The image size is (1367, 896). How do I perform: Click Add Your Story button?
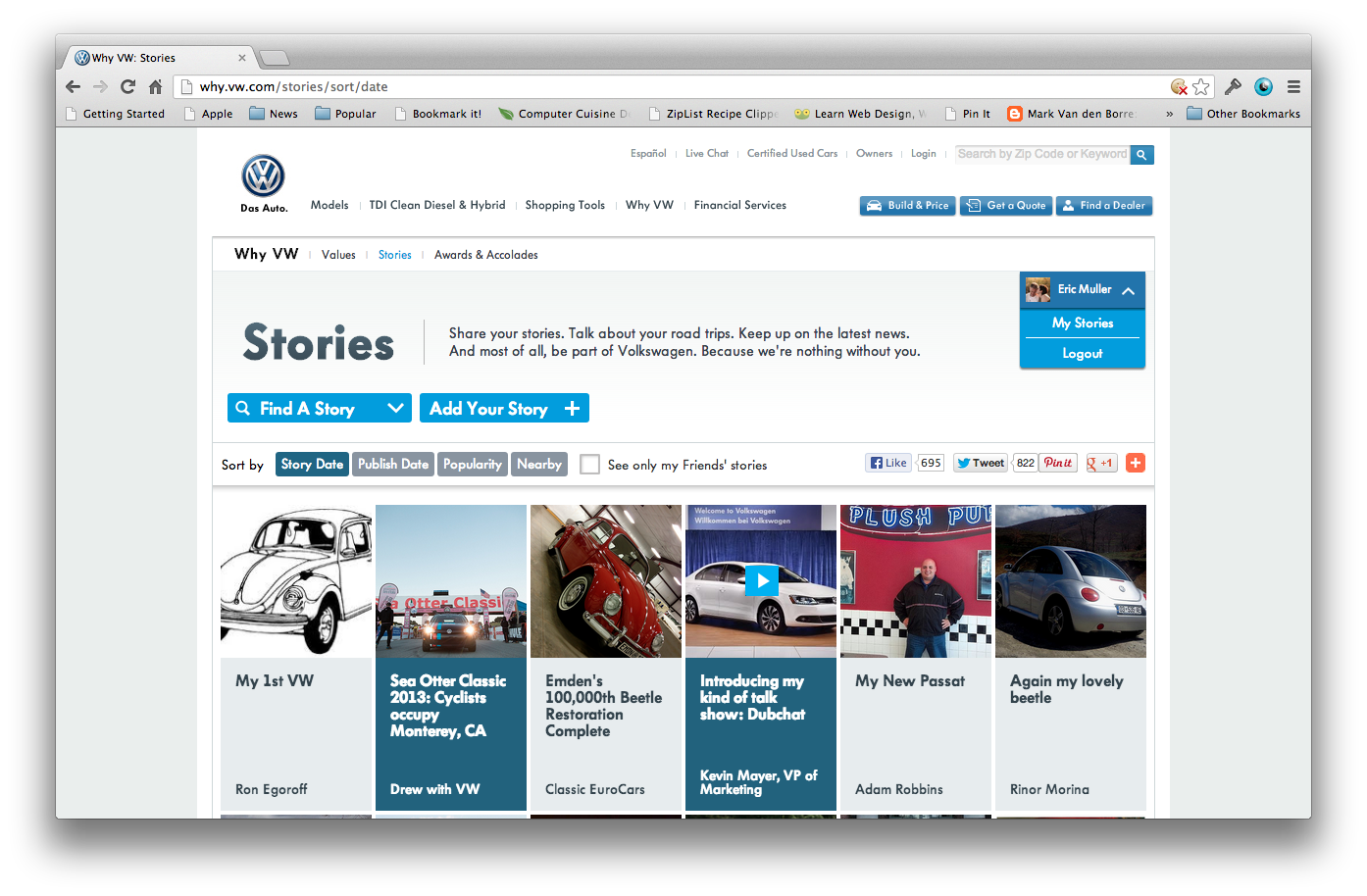click(504, 408)
